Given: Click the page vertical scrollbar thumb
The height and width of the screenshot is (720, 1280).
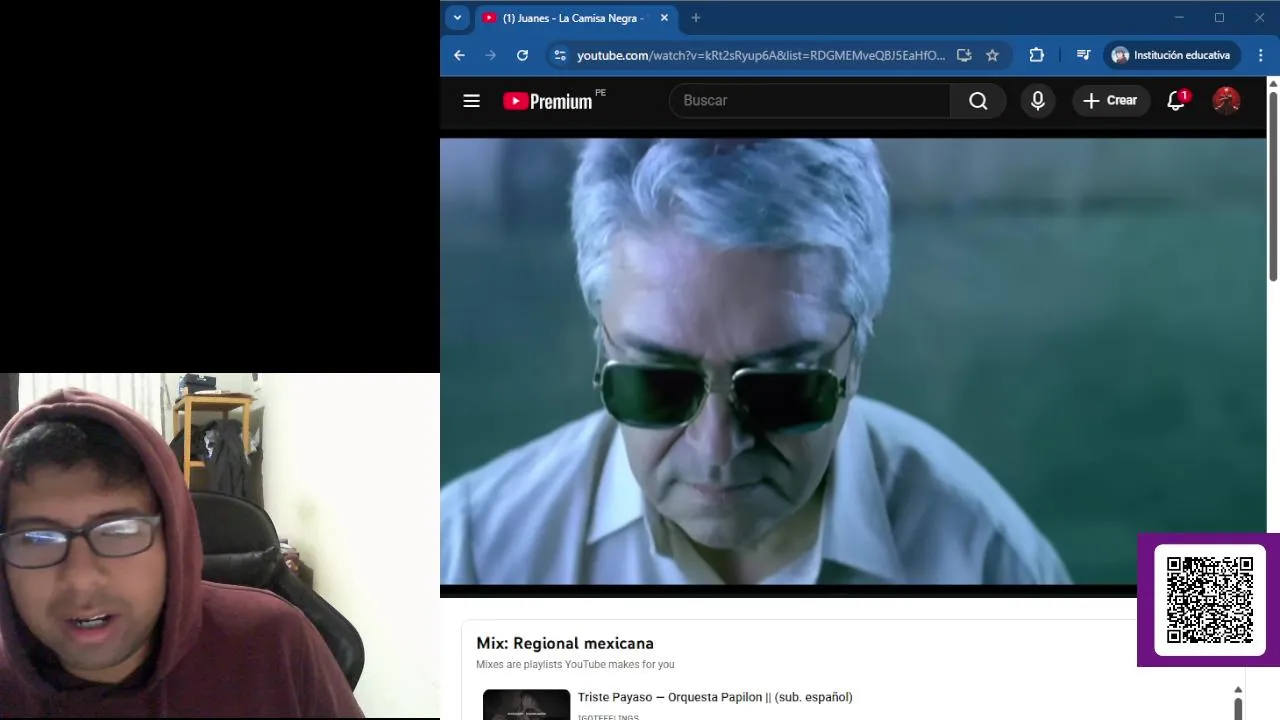Looking at the screenshot, I should pos(1273,185).
